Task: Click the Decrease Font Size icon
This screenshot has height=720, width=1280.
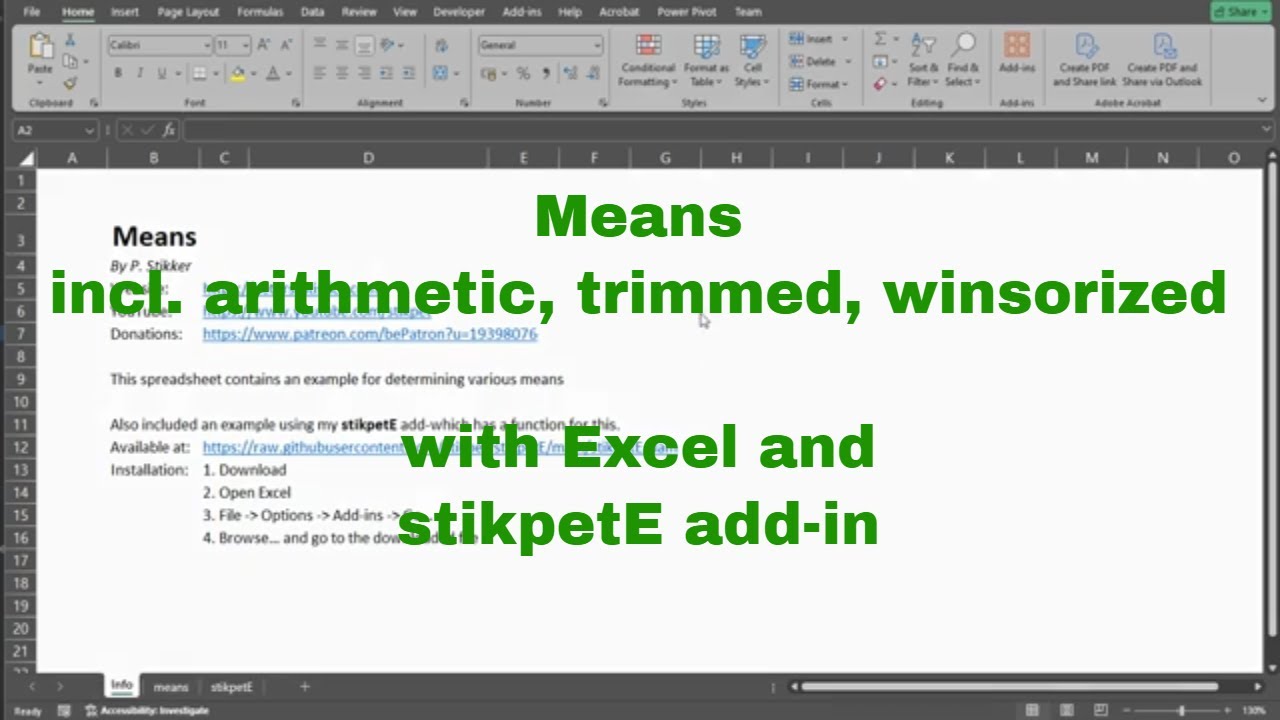Action: point(284,45)
